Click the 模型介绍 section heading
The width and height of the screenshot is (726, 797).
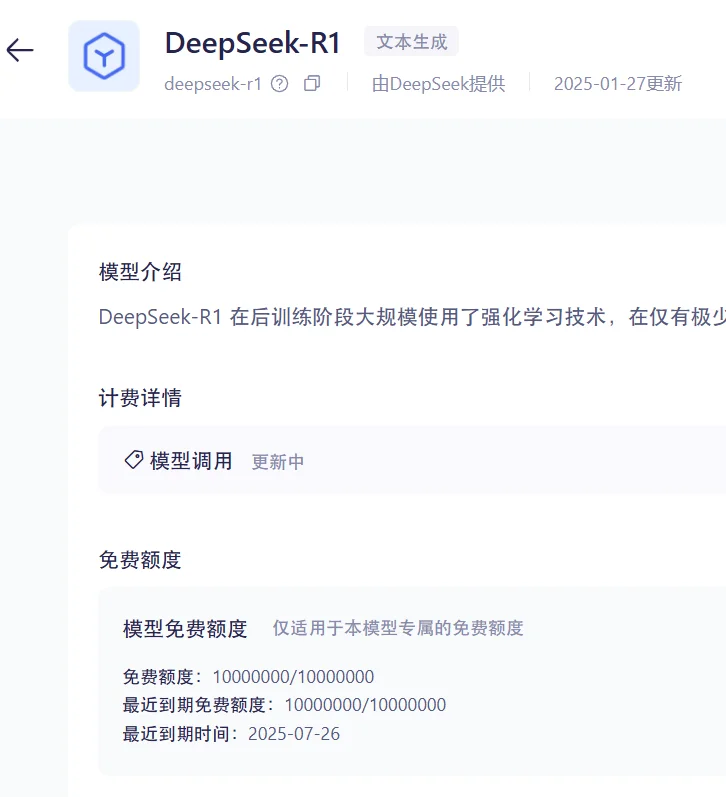[x=140, y=272]
